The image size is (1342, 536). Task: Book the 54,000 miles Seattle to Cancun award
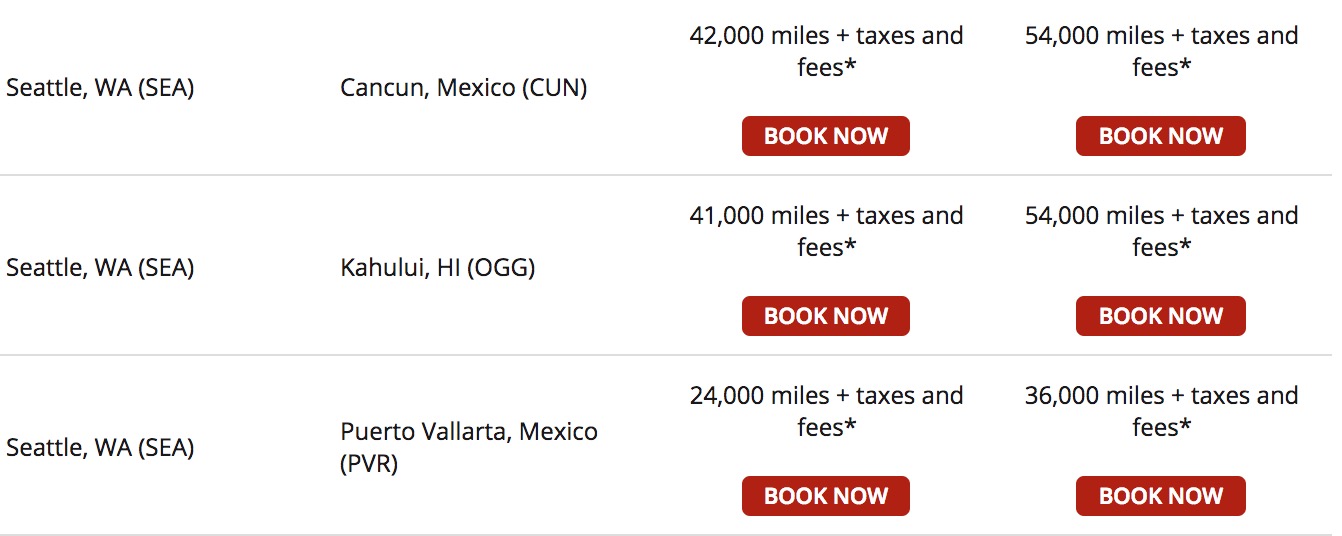click(1160, 136)
